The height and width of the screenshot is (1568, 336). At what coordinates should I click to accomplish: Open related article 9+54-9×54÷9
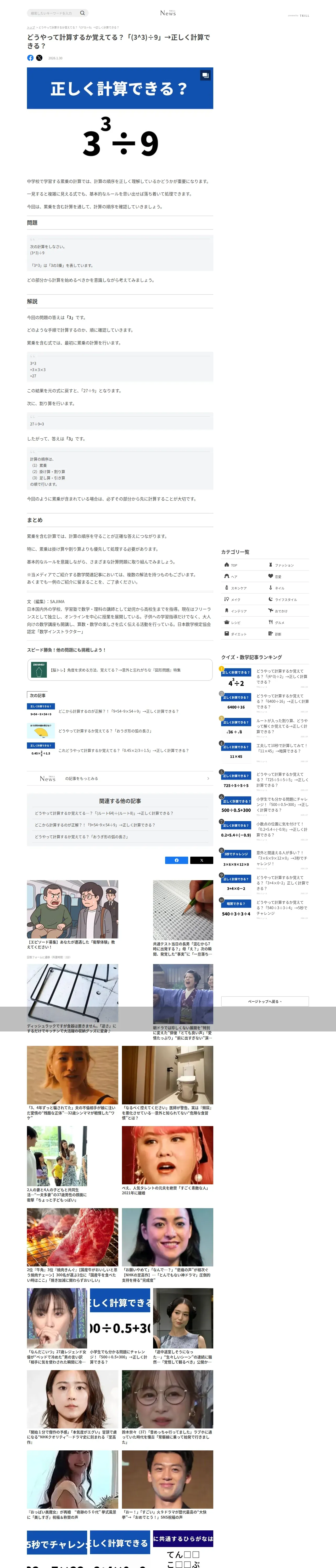(x=95, y=825)
